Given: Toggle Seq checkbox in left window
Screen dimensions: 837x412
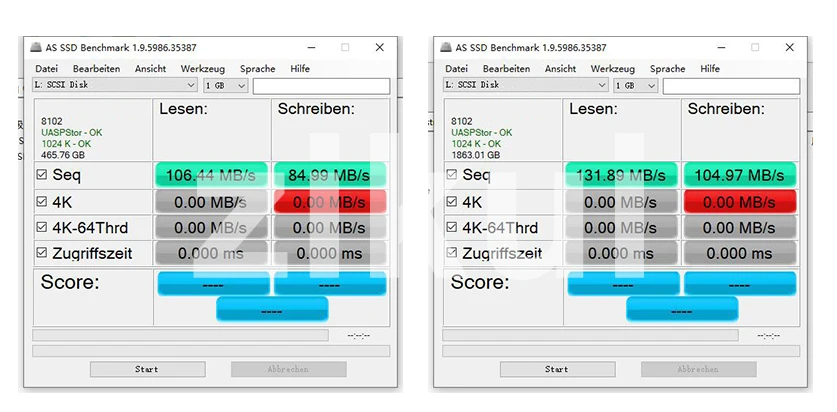Looking at the screenshot, I should 42,175.
